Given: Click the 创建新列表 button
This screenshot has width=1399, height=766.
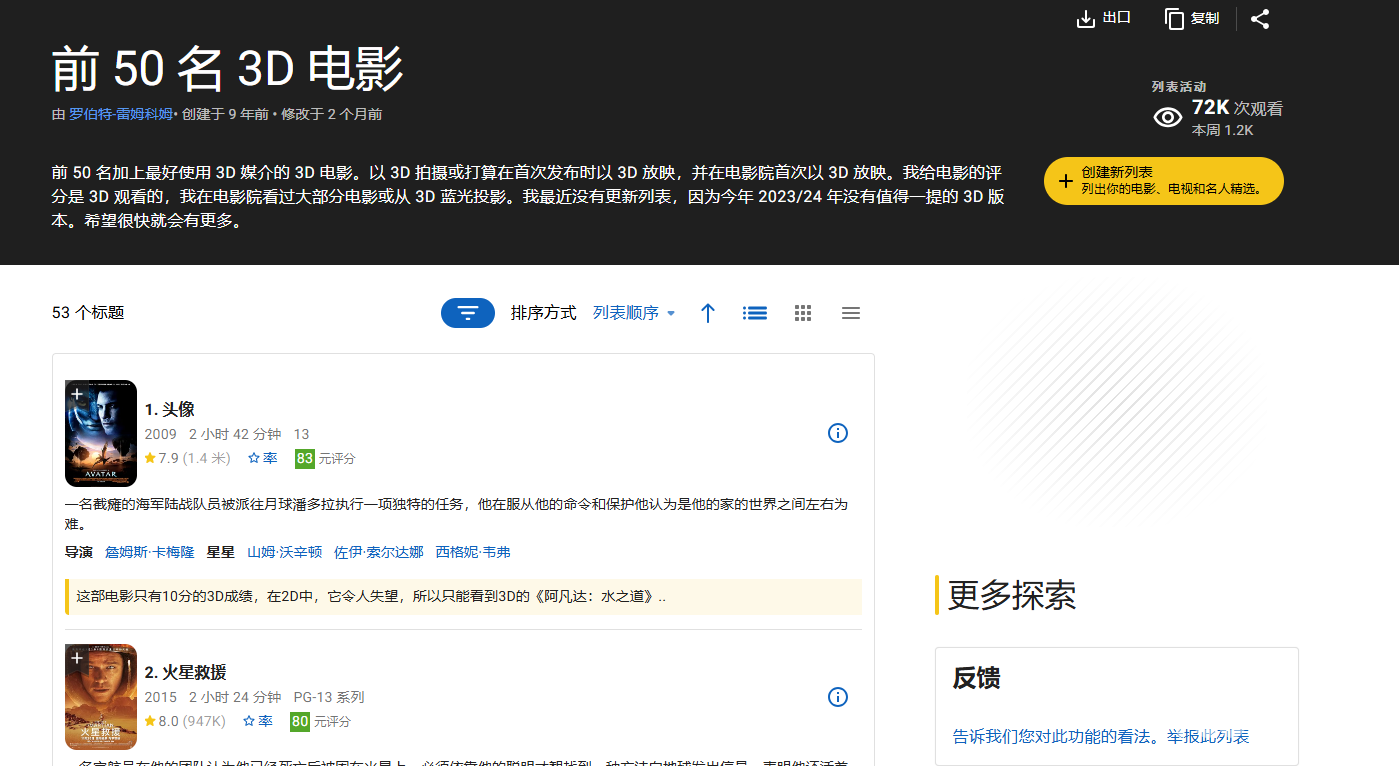Looking at the screenshot, I should click(1164, 181).
